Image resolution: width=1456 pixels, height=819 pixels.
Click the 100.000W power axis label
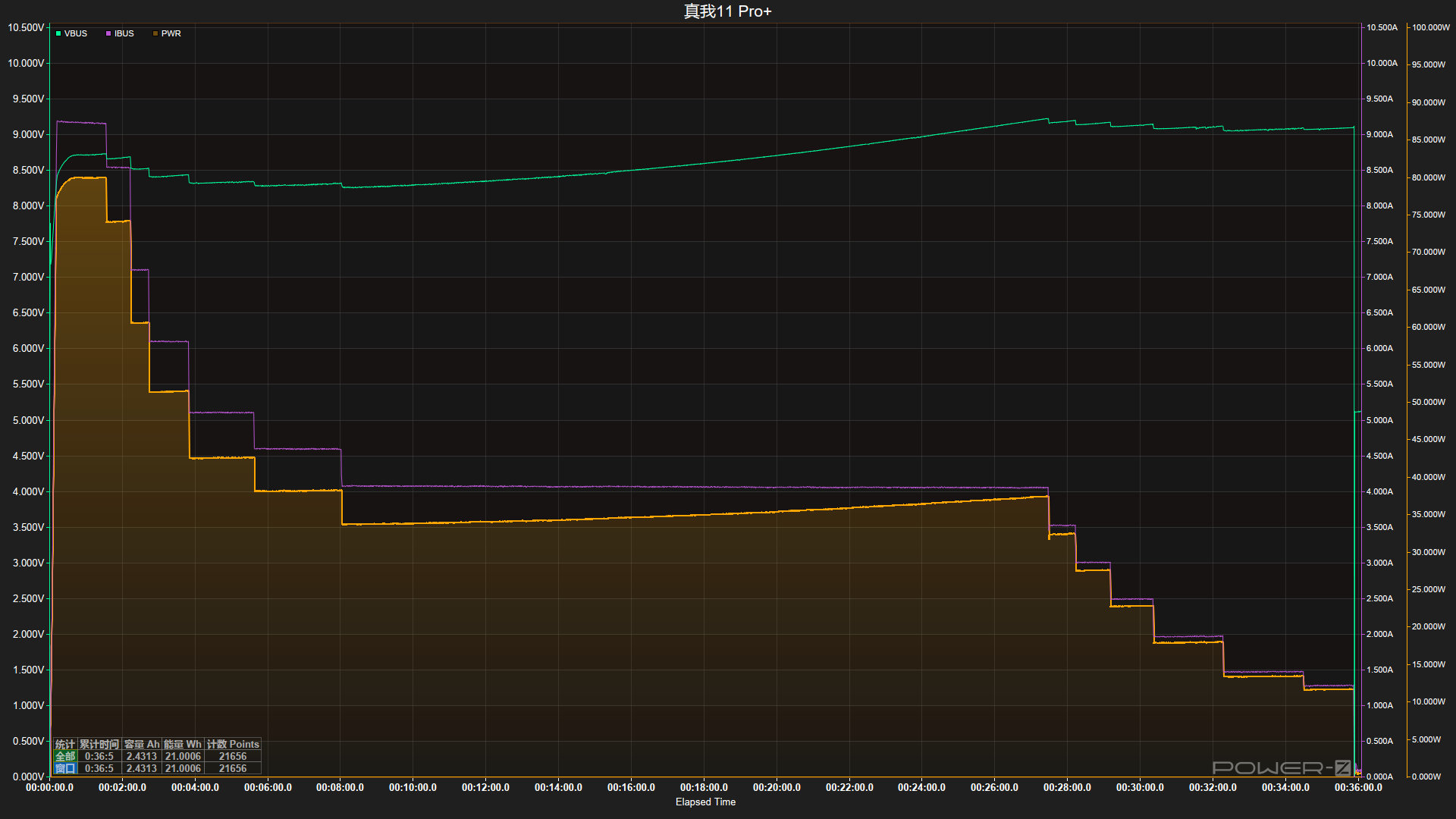[1430, 27]
